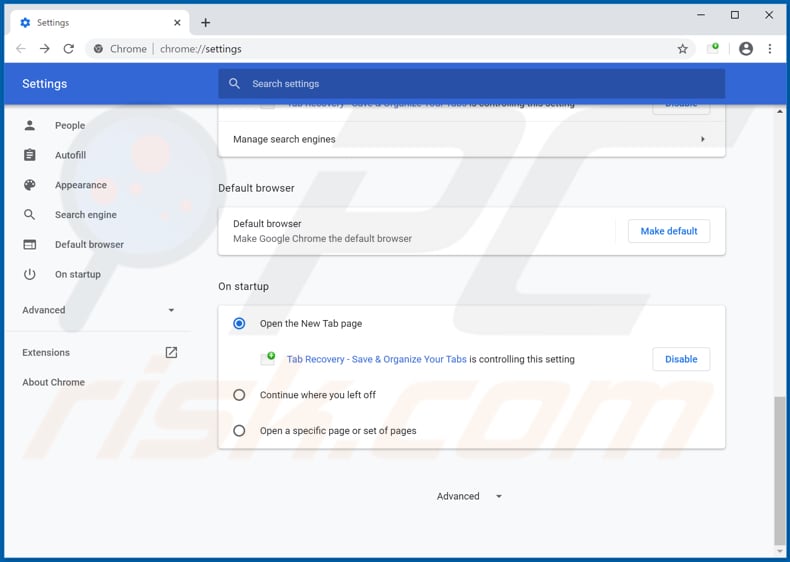Close the Settings tab
This screenshot has height=562, width=790.
[177, 23]
